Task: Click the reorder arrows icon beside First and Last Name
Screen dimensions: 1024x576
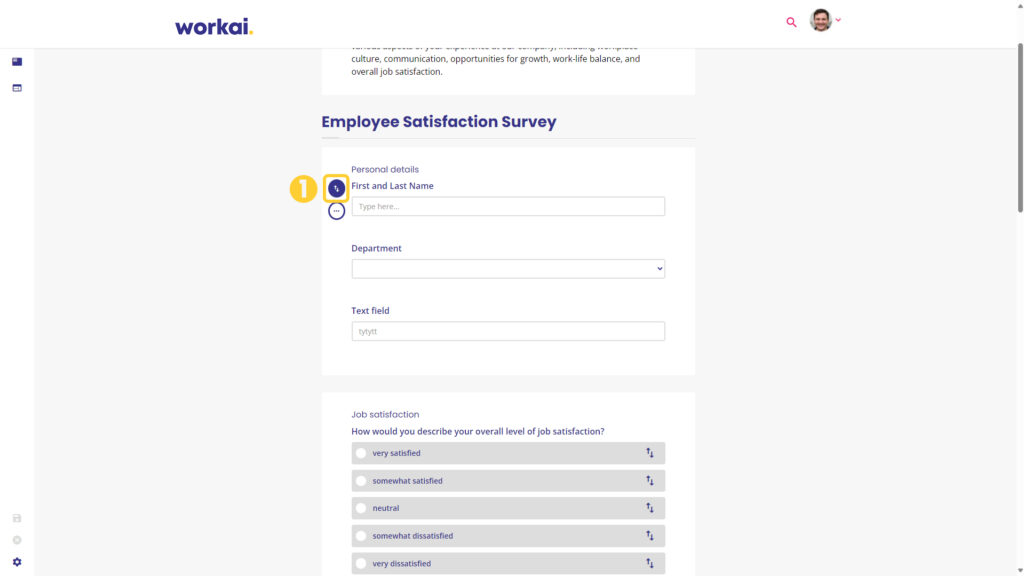Action: click(336, 189)
